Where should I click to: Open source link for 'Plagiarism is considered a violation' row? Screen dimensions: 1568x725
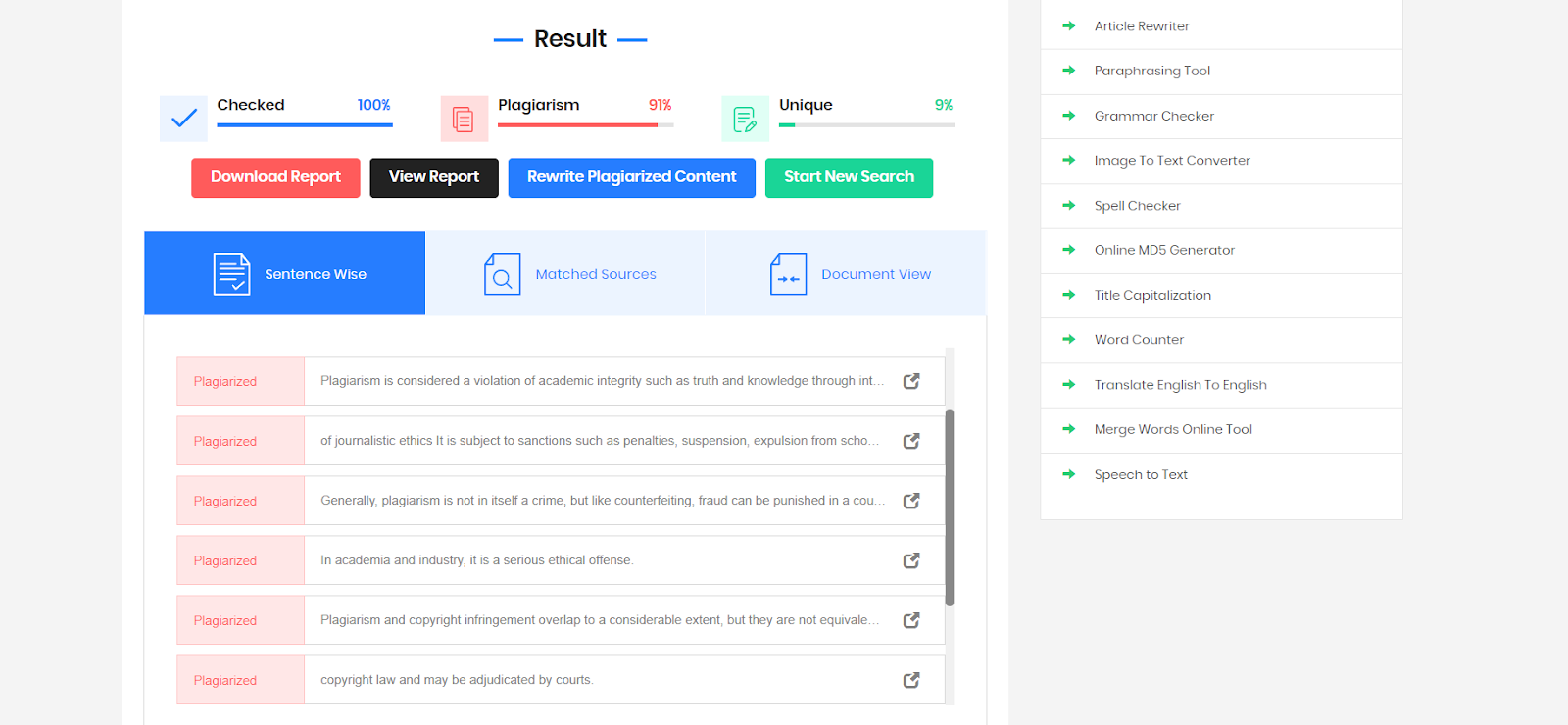tap(911, 381)
